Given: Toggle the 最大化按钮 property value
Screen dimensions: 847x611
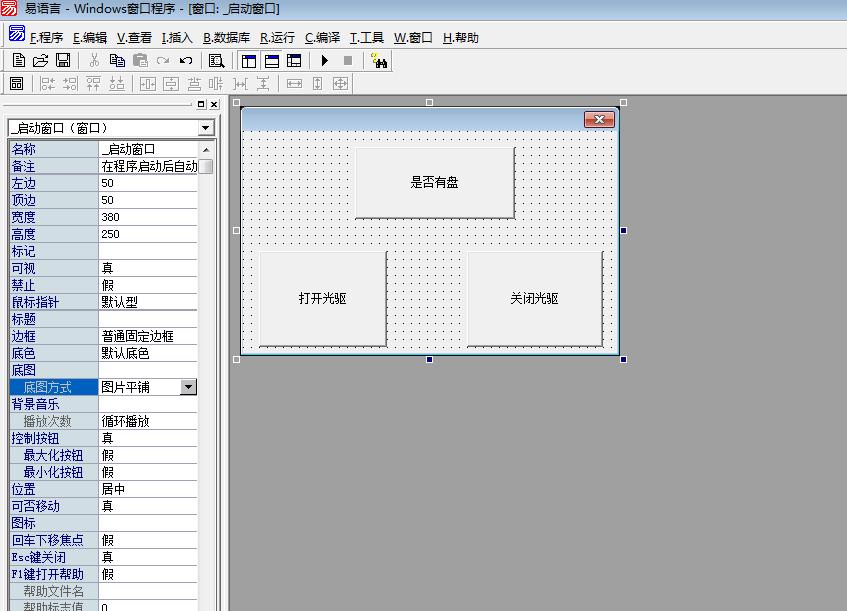Looking at the screenshot, I should tap(148, 455).
